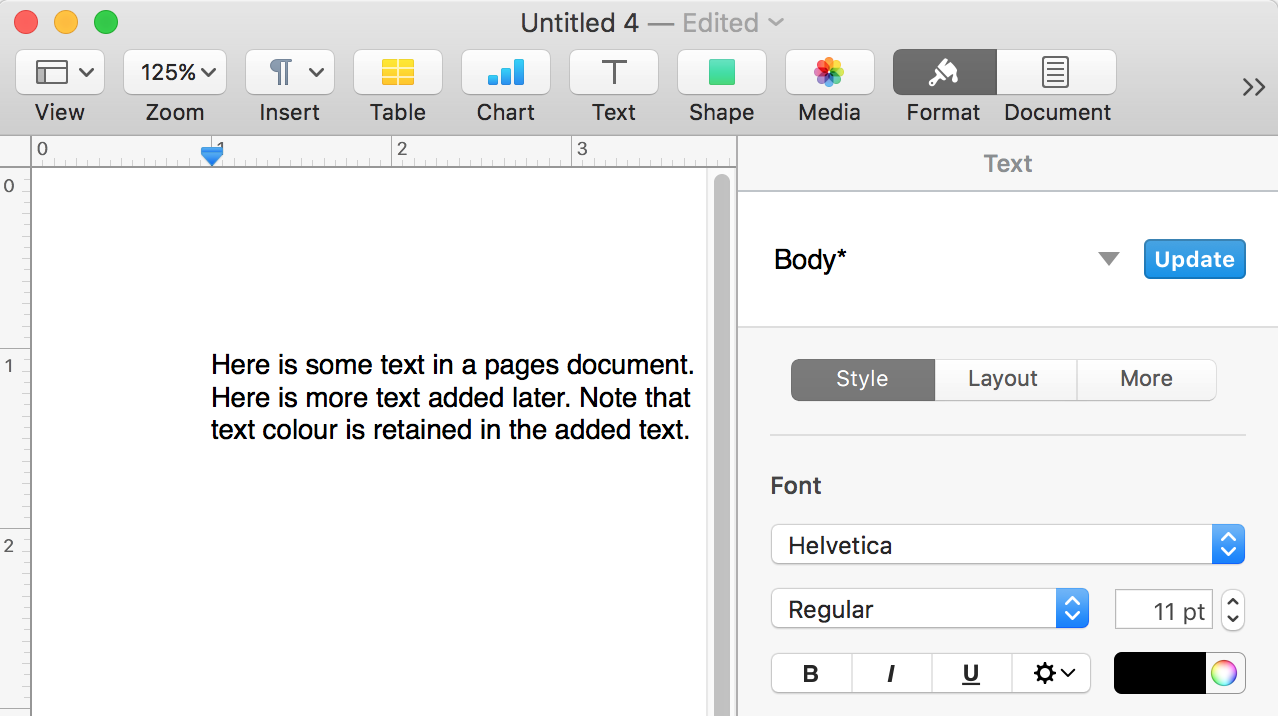Minimize the Untitled 4 window
The width and height of the screenshot is (1278, 716).
(x=65, y=21)
